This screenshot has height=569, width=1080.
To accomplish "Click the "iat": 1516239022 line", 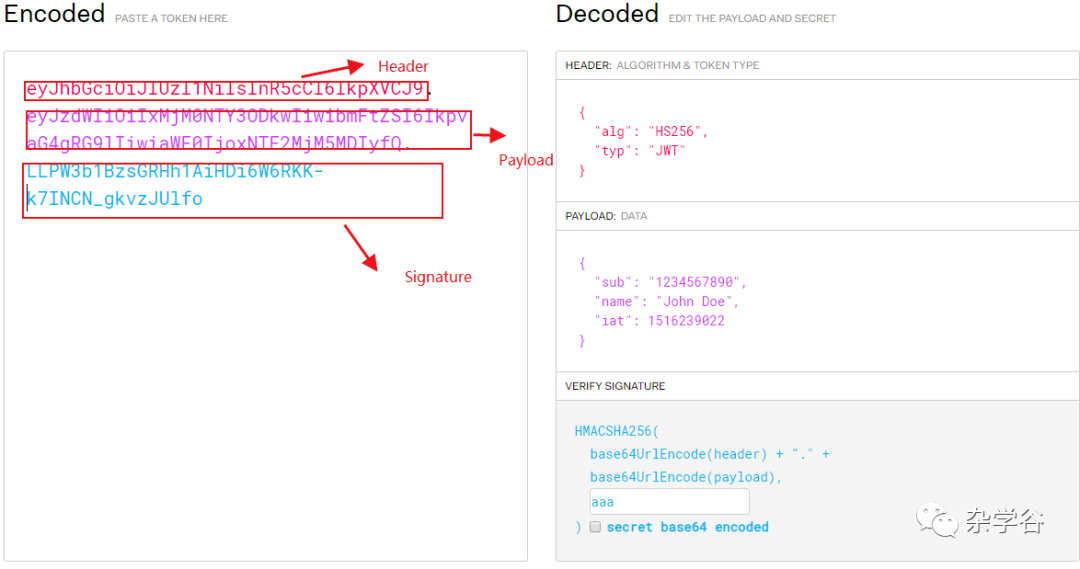I will [x=659, y=321].
